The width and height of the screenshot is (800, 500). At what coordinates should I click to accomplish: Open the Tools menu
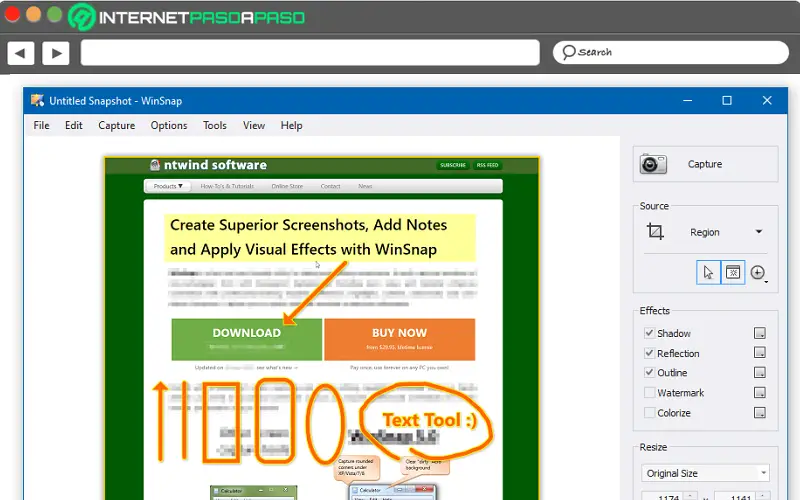click(215, 126)
